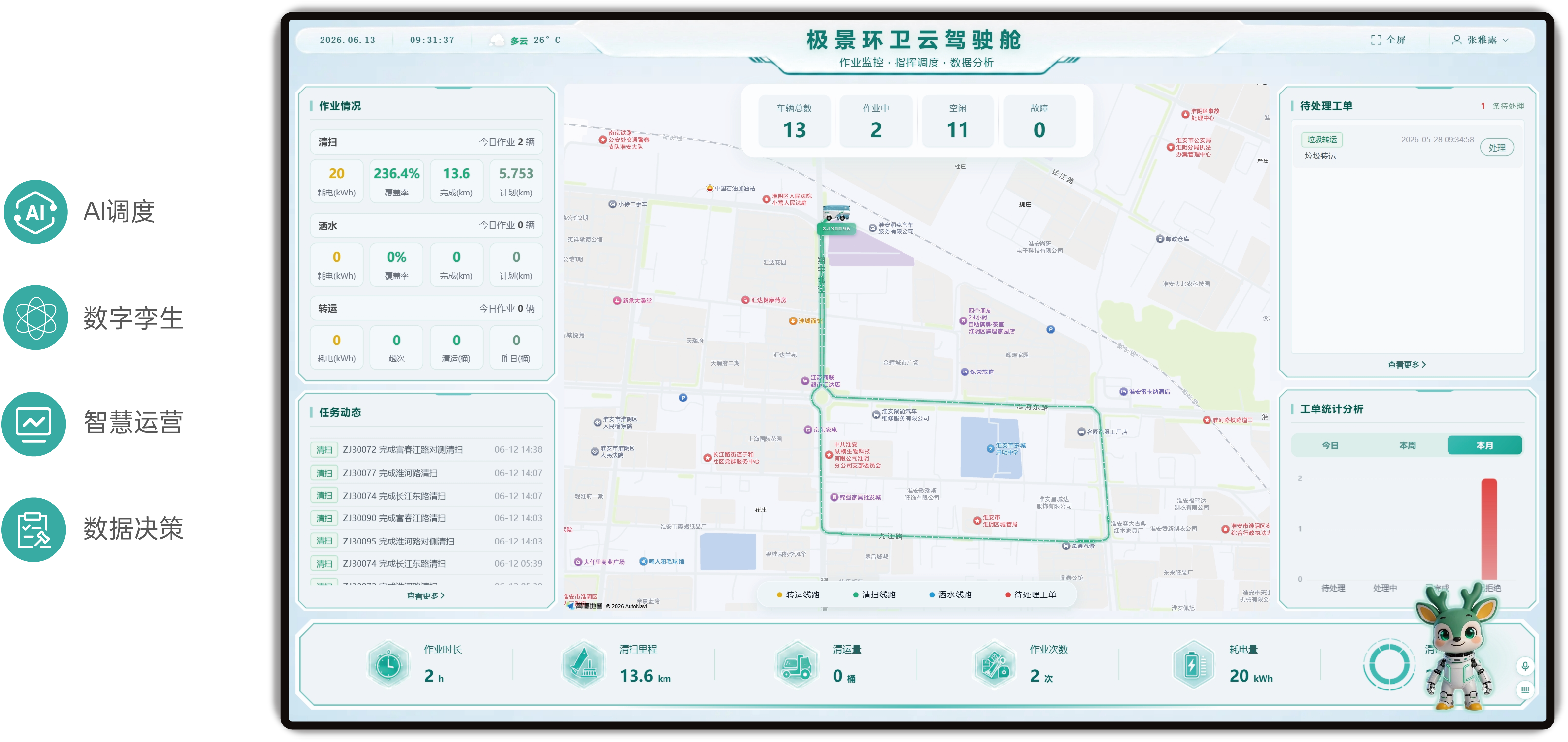Screen dimensions: 1568x742
Task: Click the keyboard grid icon below microphone
Action: [1525, 689]
